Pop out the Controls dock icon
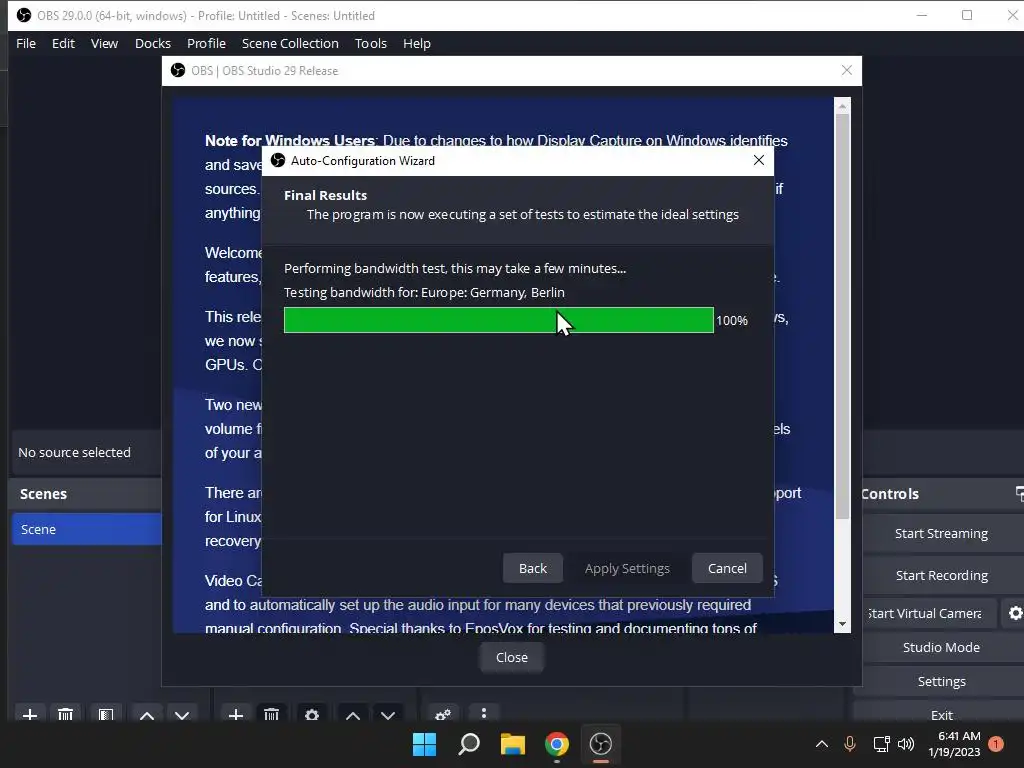Screen dimensions: 1024x768 [x=1019, y=493]
